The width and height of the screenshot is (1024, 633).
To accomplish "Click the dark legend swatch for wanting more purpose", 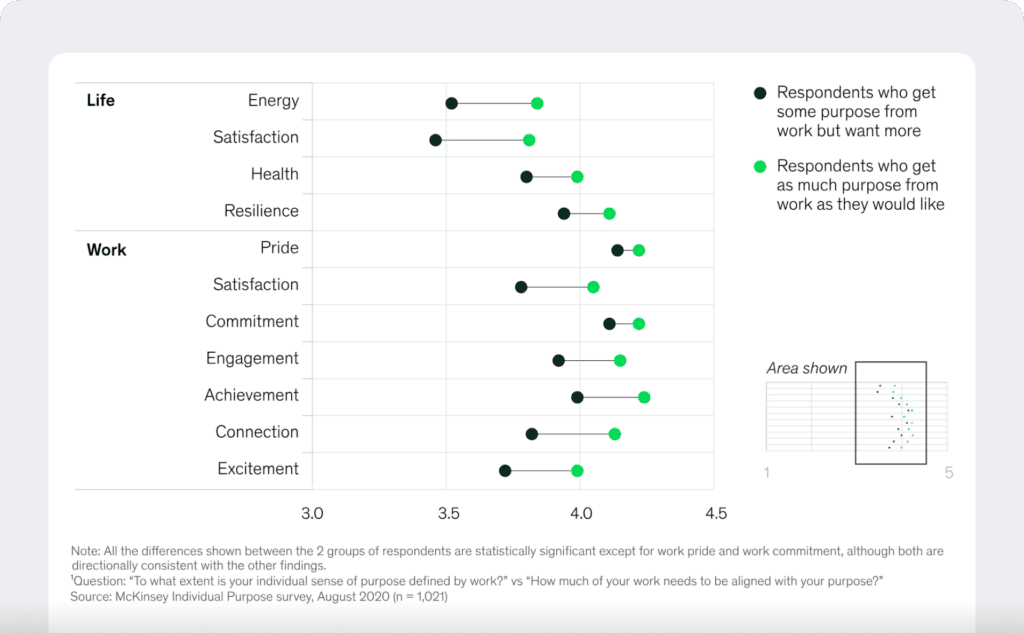I will click(x=760, y=93).
